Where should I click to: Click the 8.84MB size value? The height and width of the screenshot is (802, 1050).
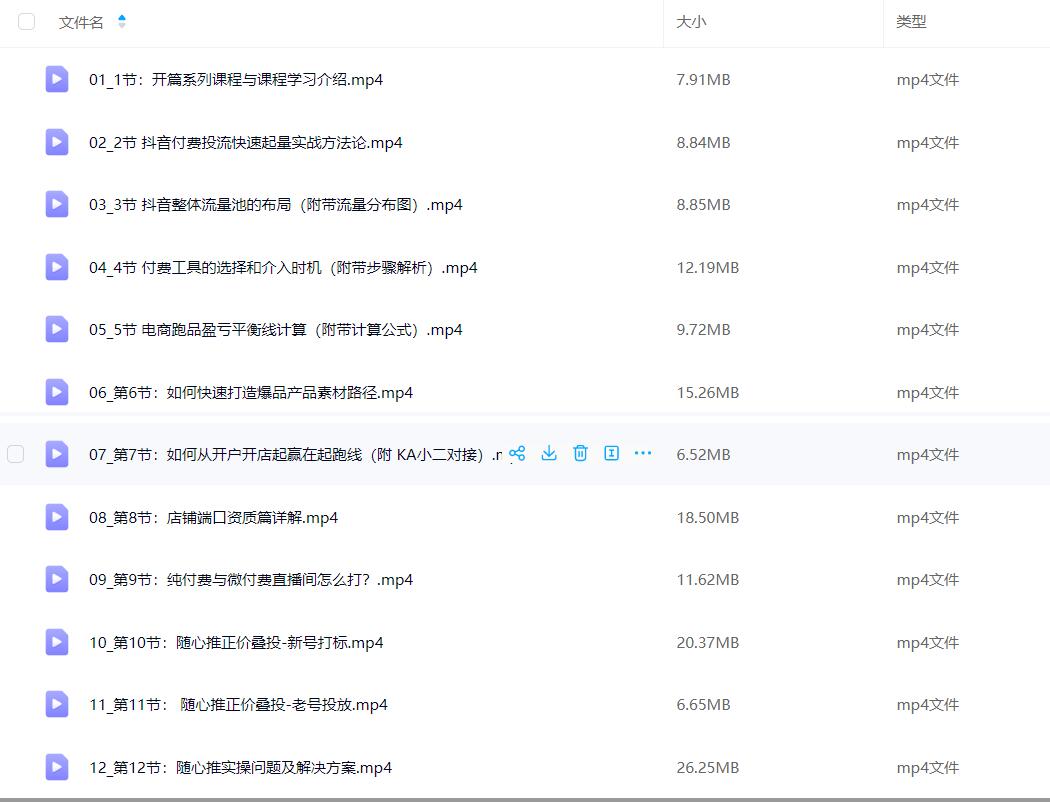coord(703,143)
